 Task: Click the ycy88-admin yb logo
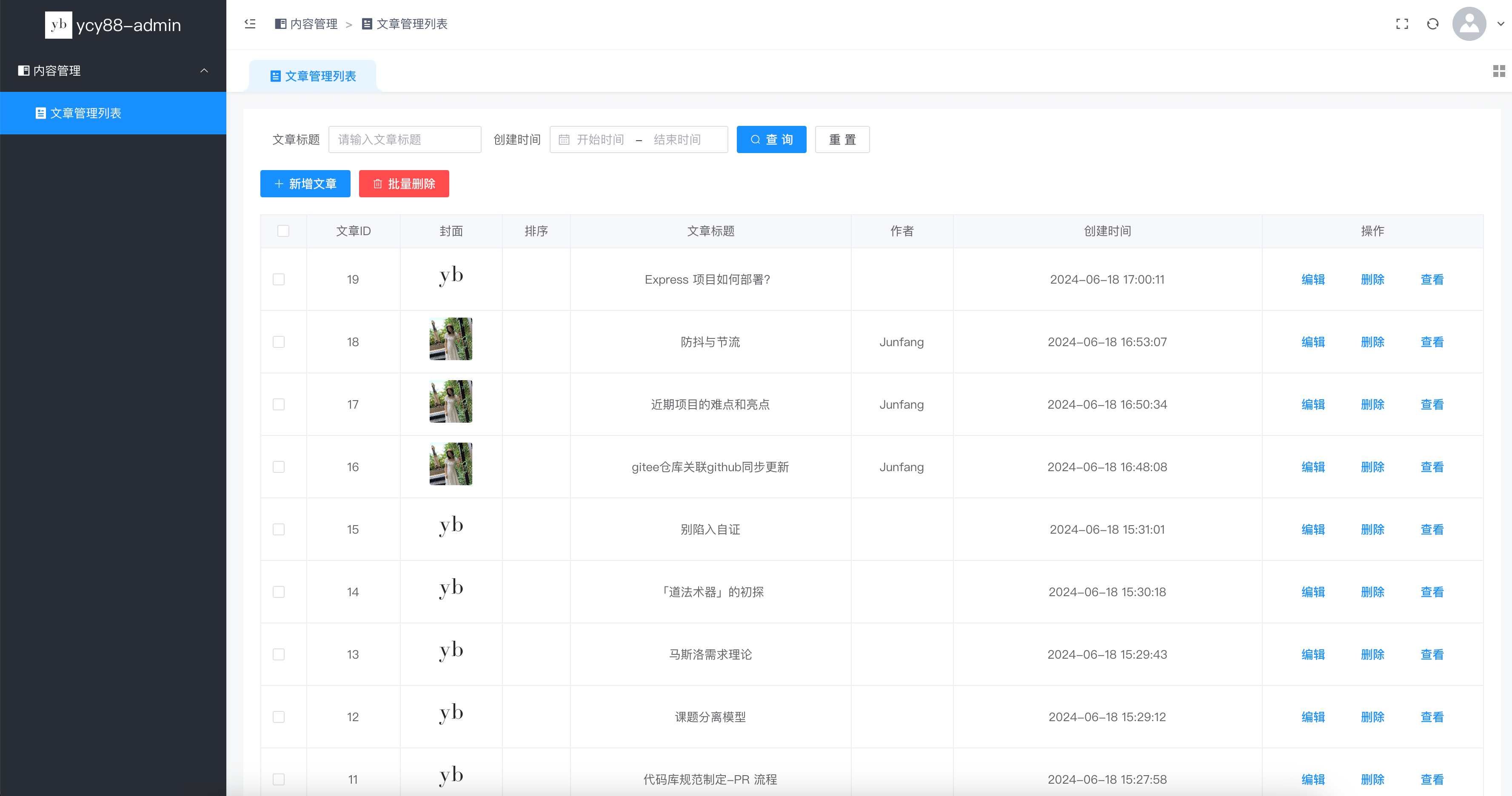59,25
